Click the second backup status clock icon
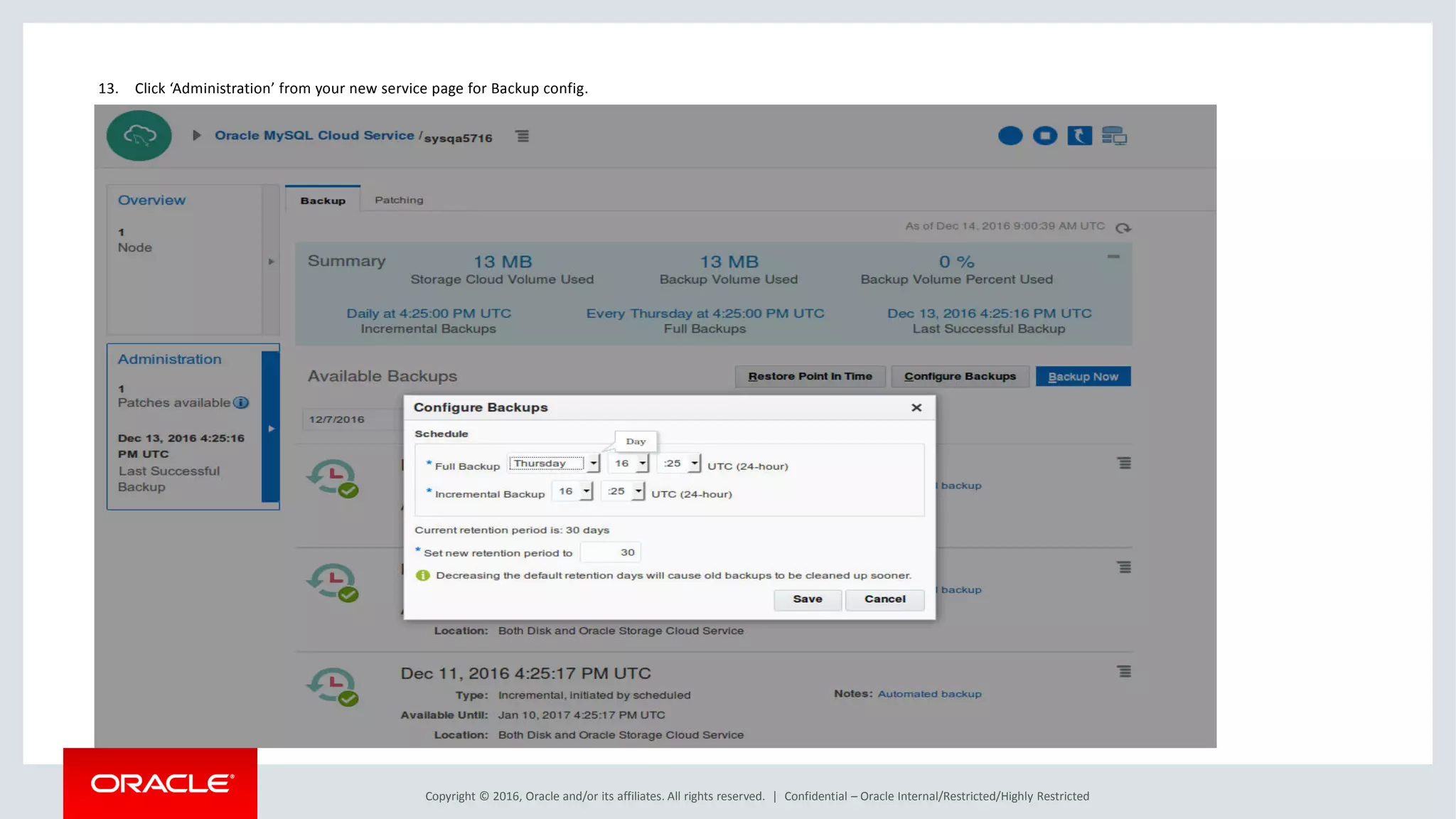This screenshot has width=1456, height=819. point(333,582)
